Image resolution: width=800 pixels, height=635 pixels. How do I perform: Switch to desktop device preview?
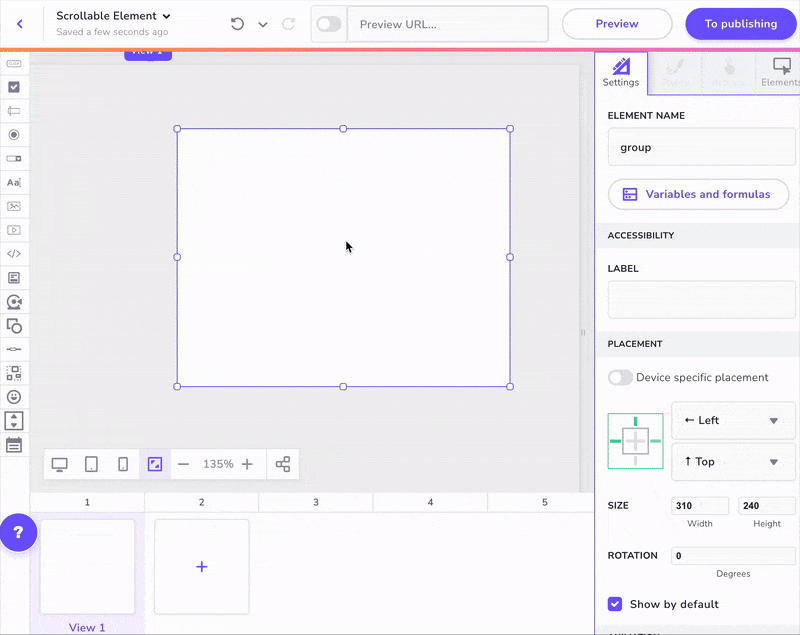(x=60, y=464)
